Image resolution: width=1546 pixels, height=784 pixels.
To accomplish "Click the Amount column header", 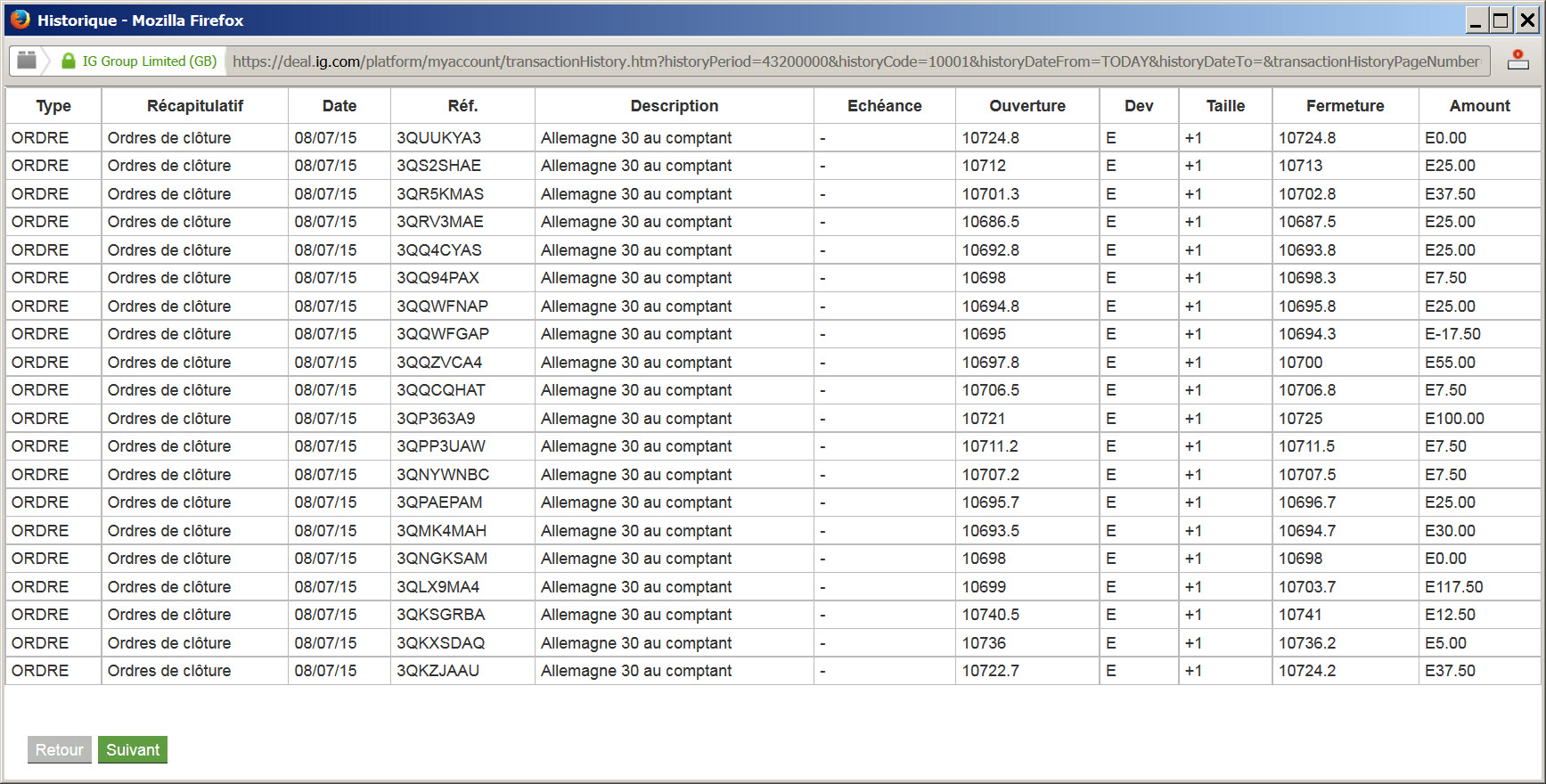I will pos(1480,106).
